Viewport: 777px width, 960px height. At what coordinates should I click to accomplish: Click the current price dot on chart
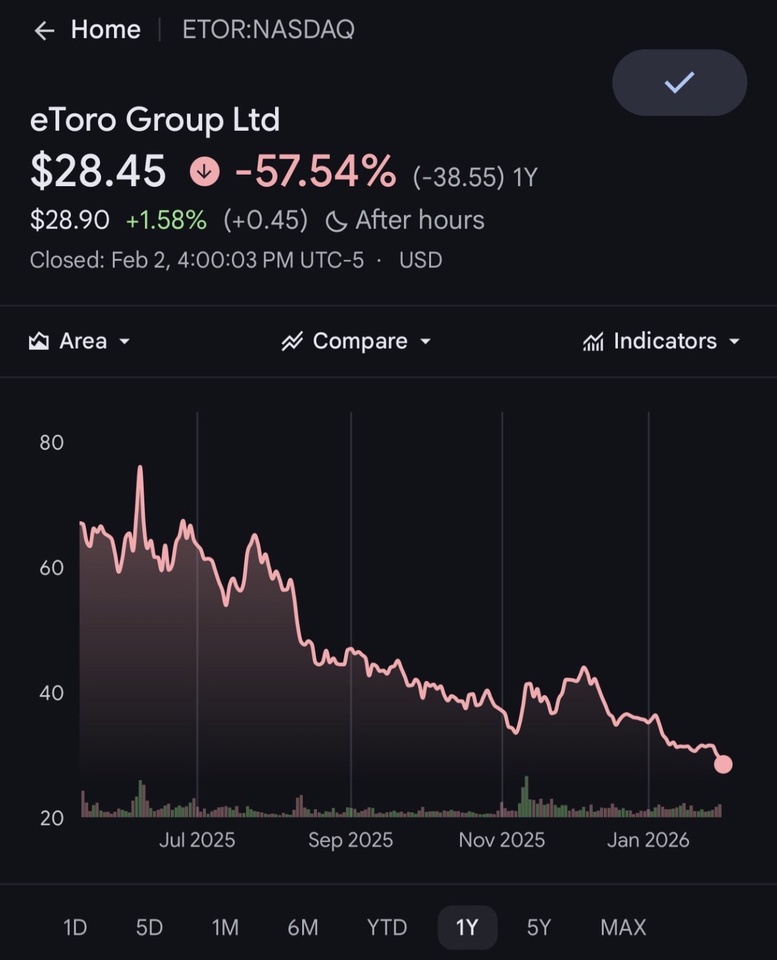click(723, 764)
